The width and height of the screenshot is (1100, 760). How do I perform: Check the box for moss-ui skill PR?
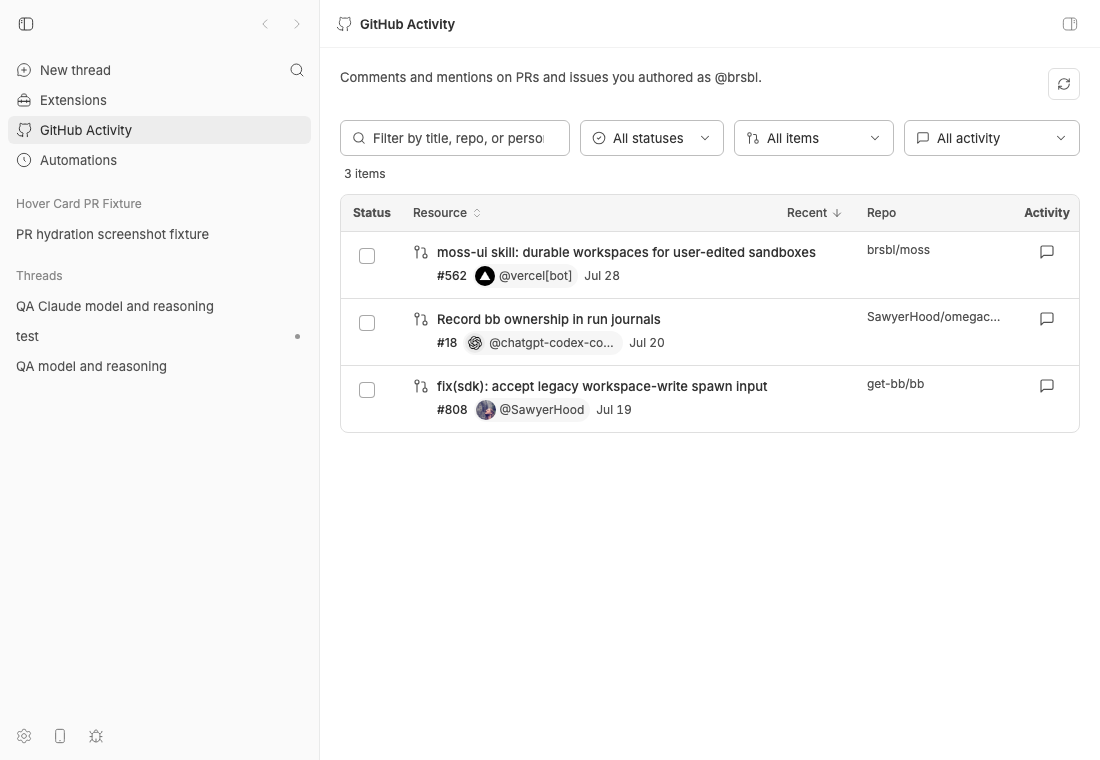(x=367, y=256)
